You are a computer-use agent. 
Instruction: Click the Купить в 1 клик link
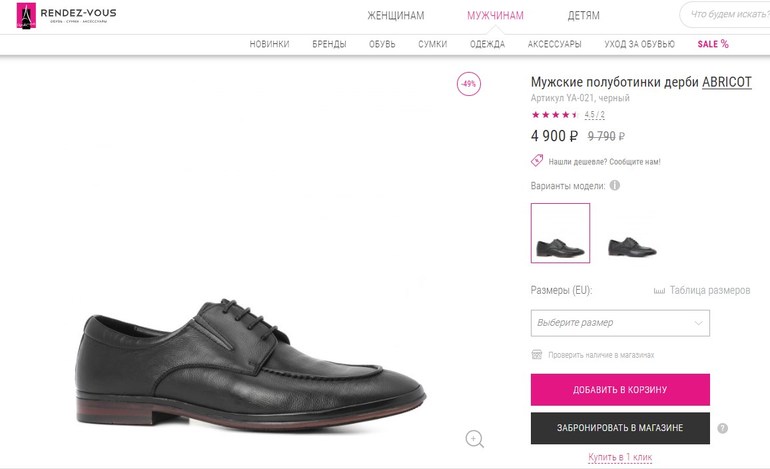coord(620,457)
